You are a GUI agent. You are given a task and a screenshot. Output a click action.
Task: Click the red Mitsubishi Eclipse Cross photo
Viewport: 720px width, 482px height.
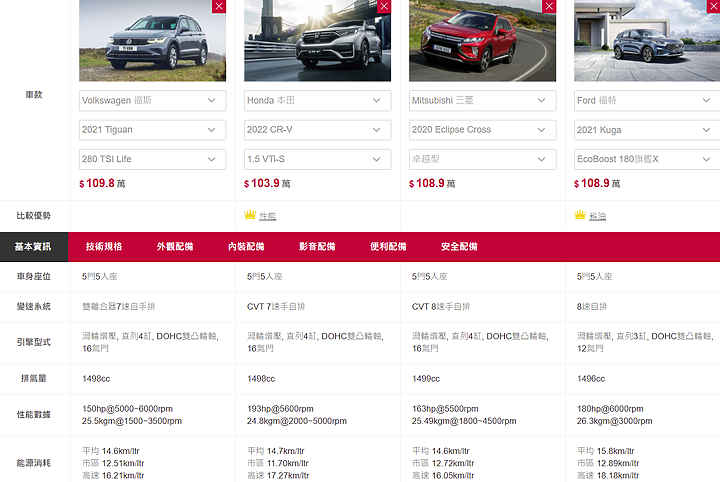(x=483, y=40)
